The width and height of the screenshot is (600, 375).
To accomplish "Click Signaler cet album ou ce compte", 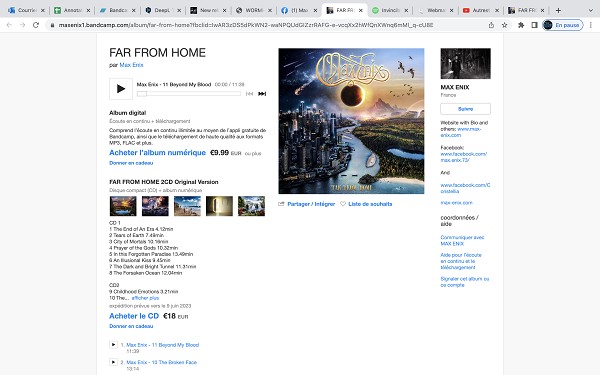I will [465, 282].
